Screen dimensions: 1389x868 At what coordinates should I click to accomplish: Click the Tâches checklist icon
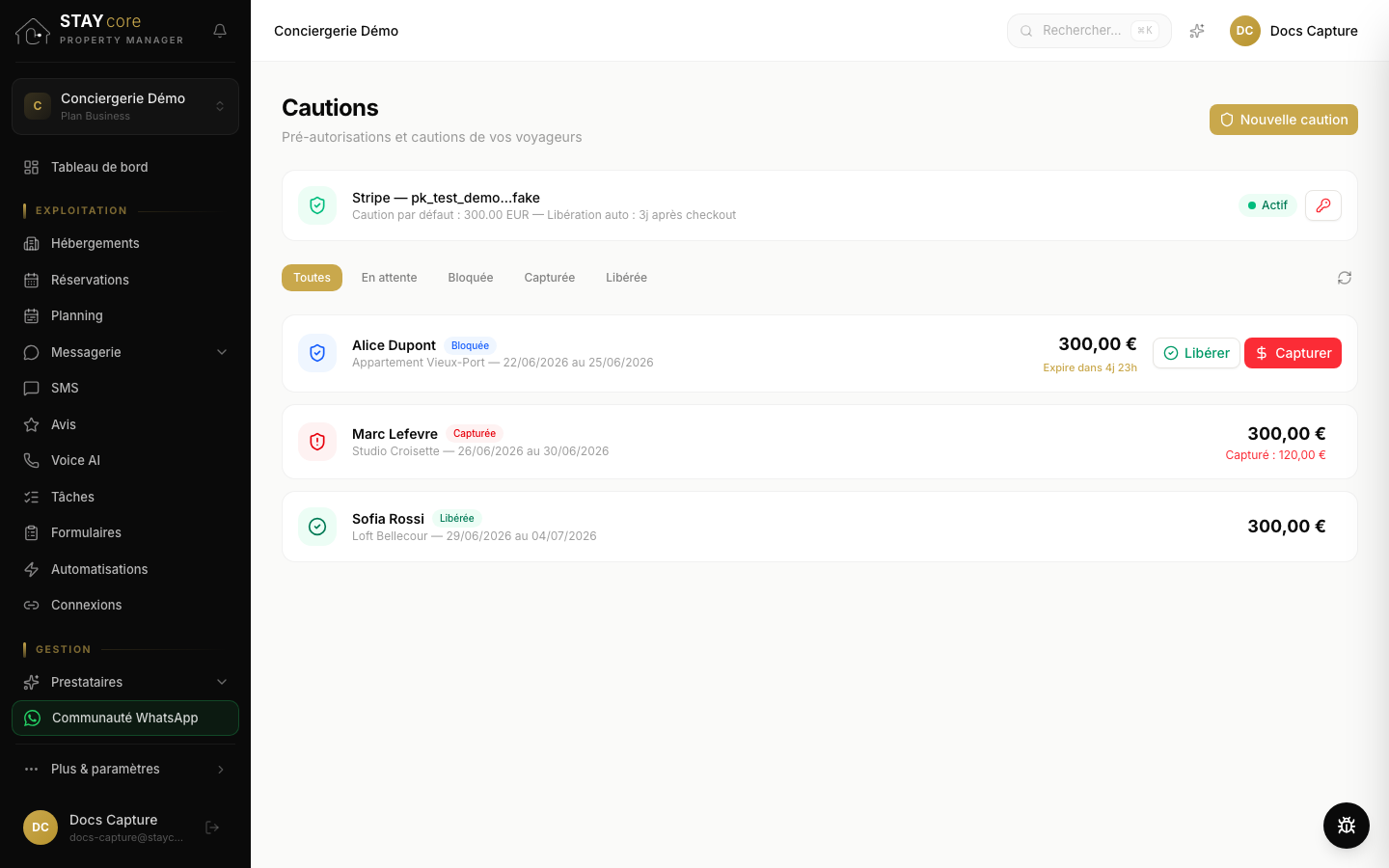pos(31,498)
